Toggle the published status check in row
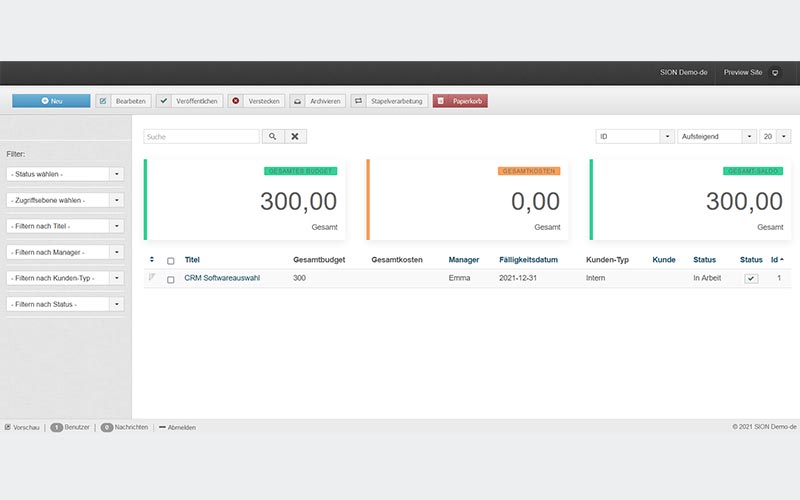800x500 pixels. [751, 279]
